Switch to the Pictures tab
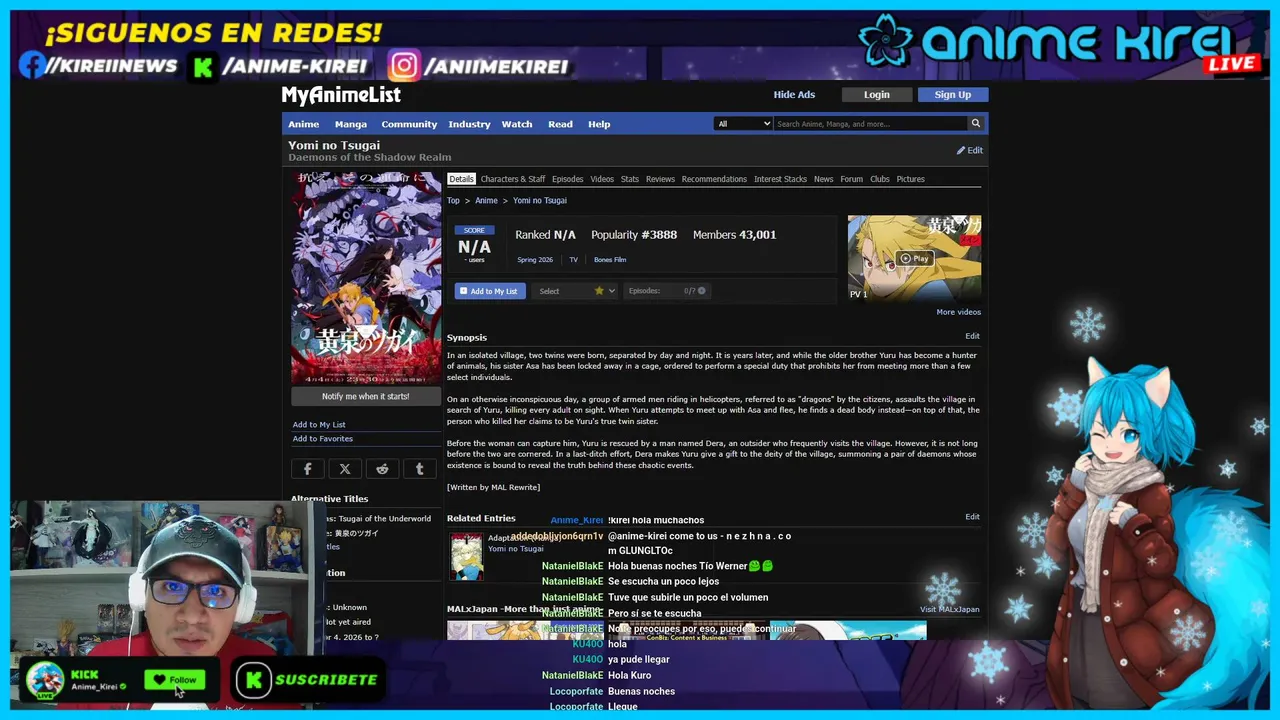The image size is (1280, 720). tap(910, 179)
